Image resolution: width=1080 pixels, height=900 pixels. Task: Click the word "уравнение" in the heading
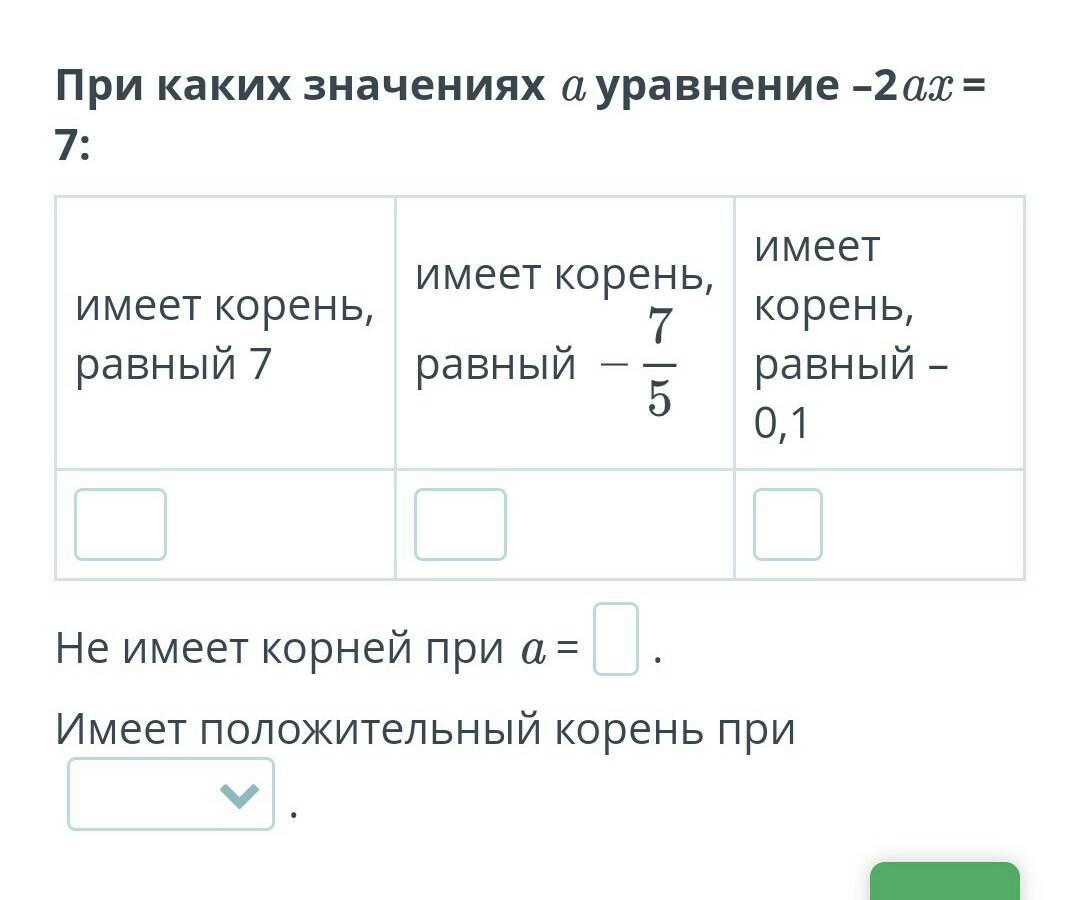(717, 87)
